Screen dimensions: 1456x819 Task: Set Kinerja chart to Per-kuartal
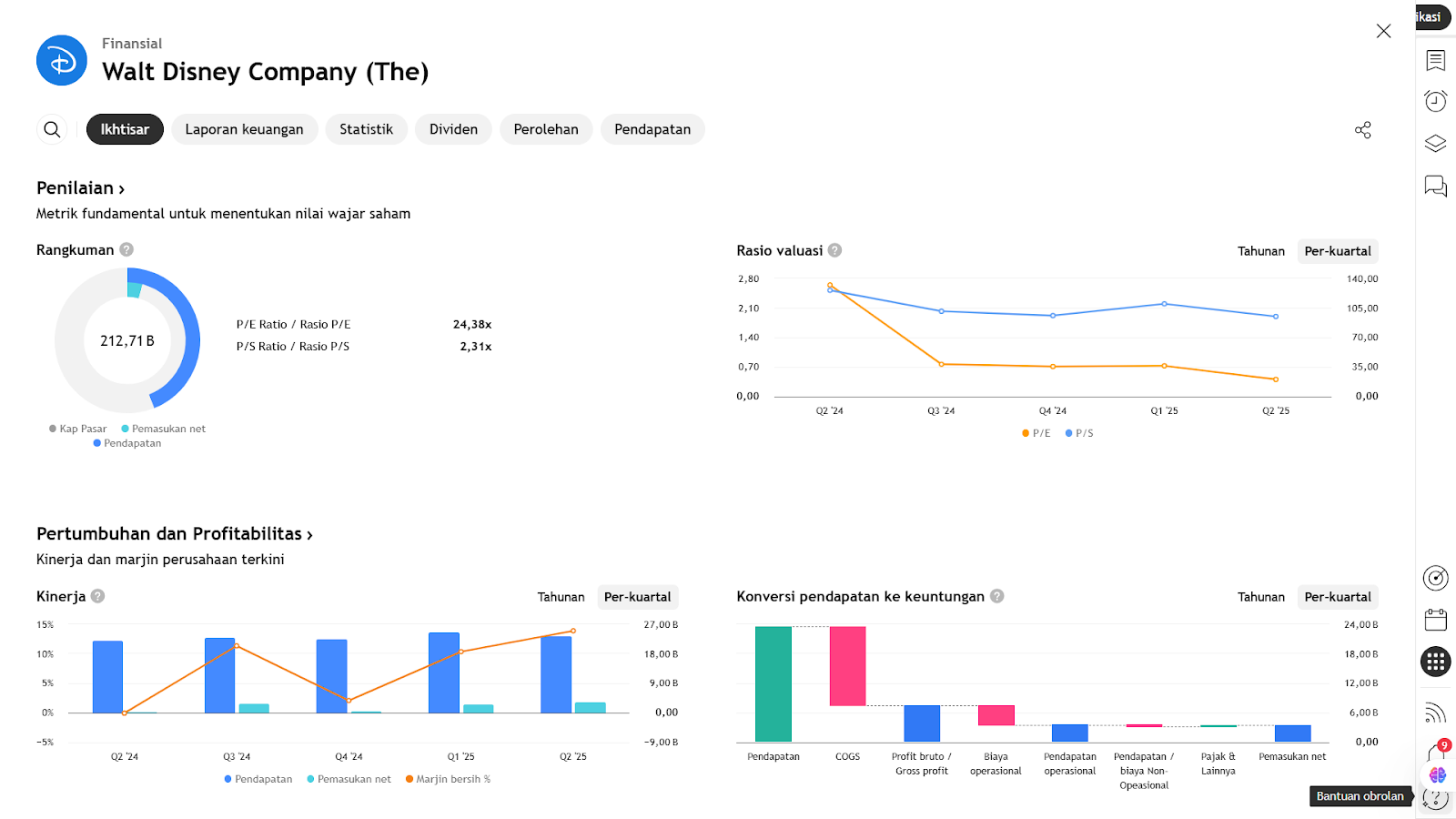point(637,597)
